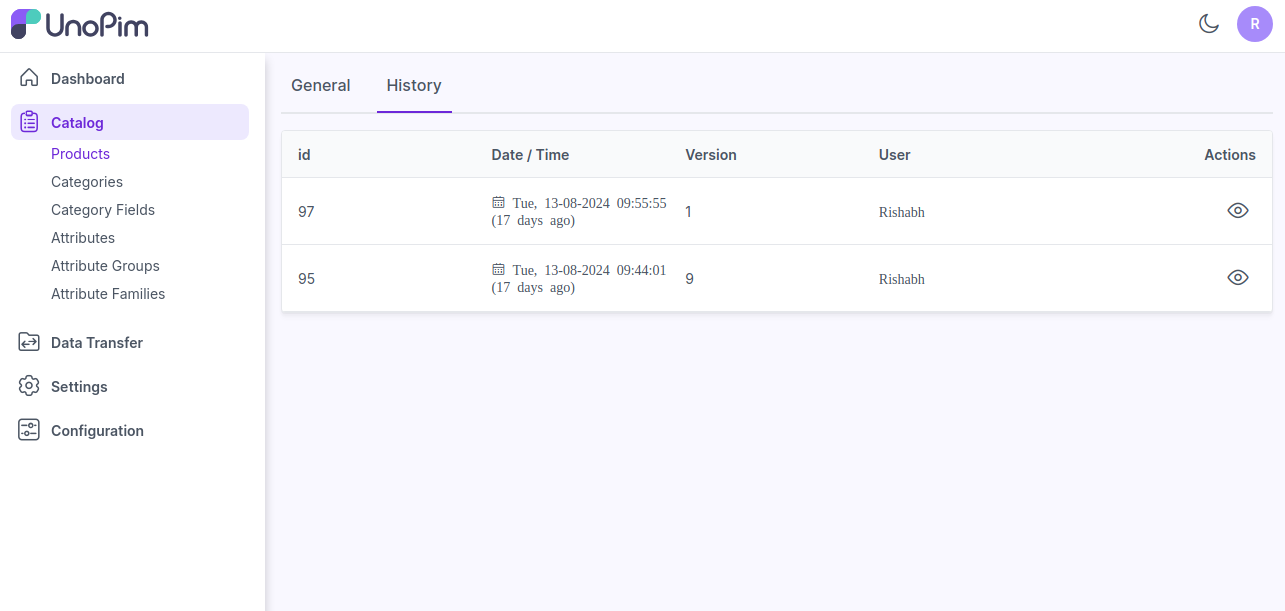Click the Catalog clipboard icon
1285x611 pixels.
(29, 122)
